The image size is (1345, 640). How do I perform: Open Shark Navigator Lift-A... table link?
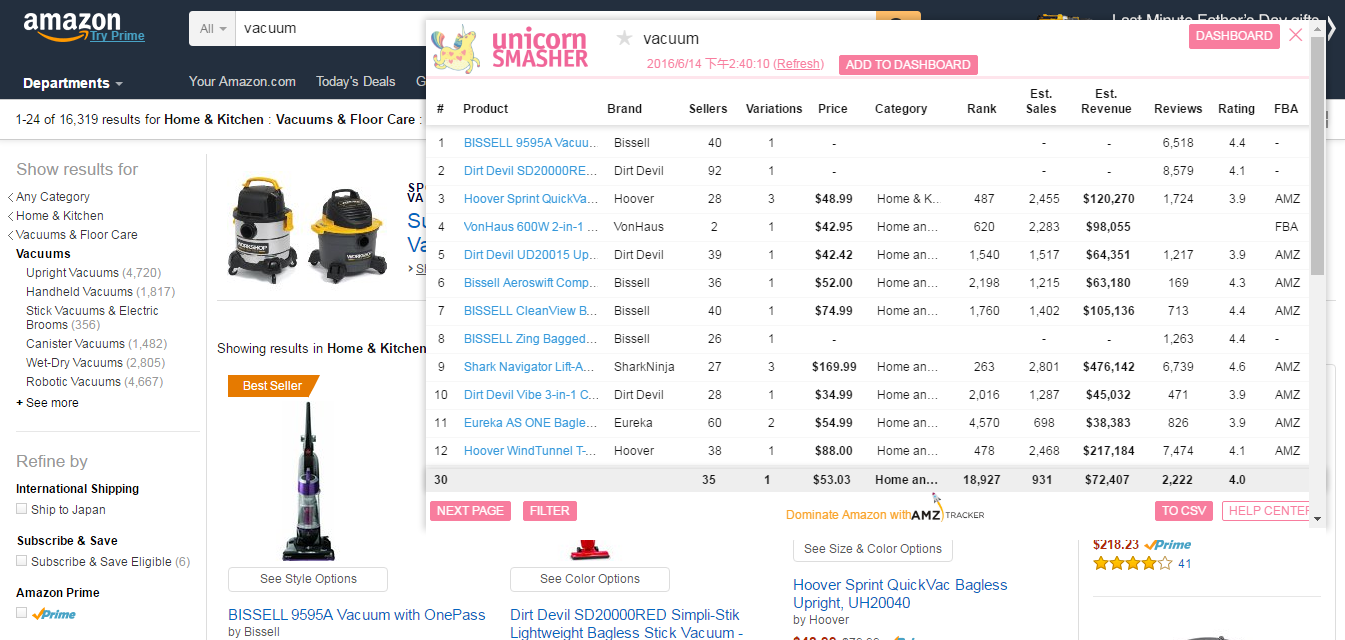click(x=530, y=367)
